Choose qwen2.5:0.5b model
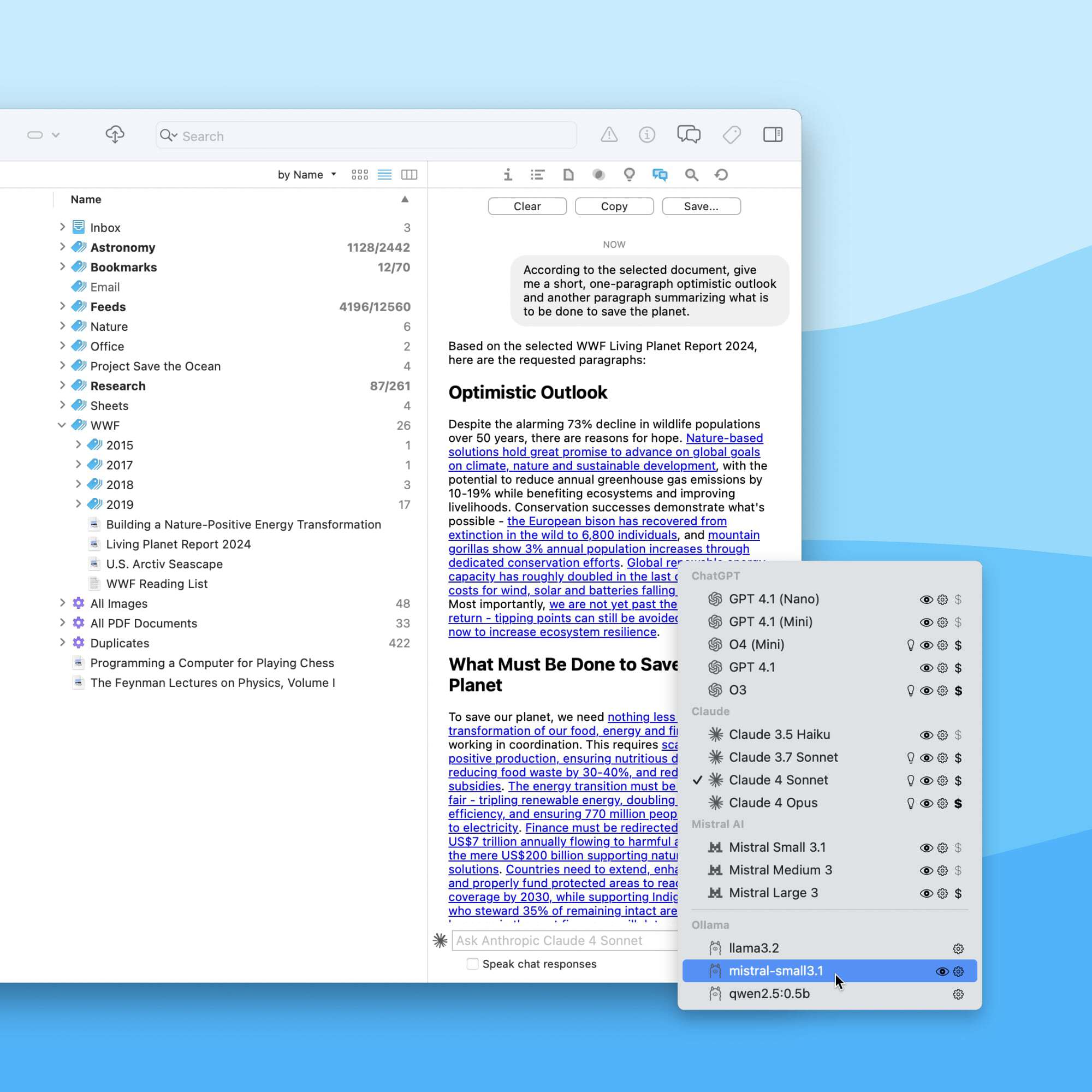Screen dimensions: 1092x1092 [829, 994]
